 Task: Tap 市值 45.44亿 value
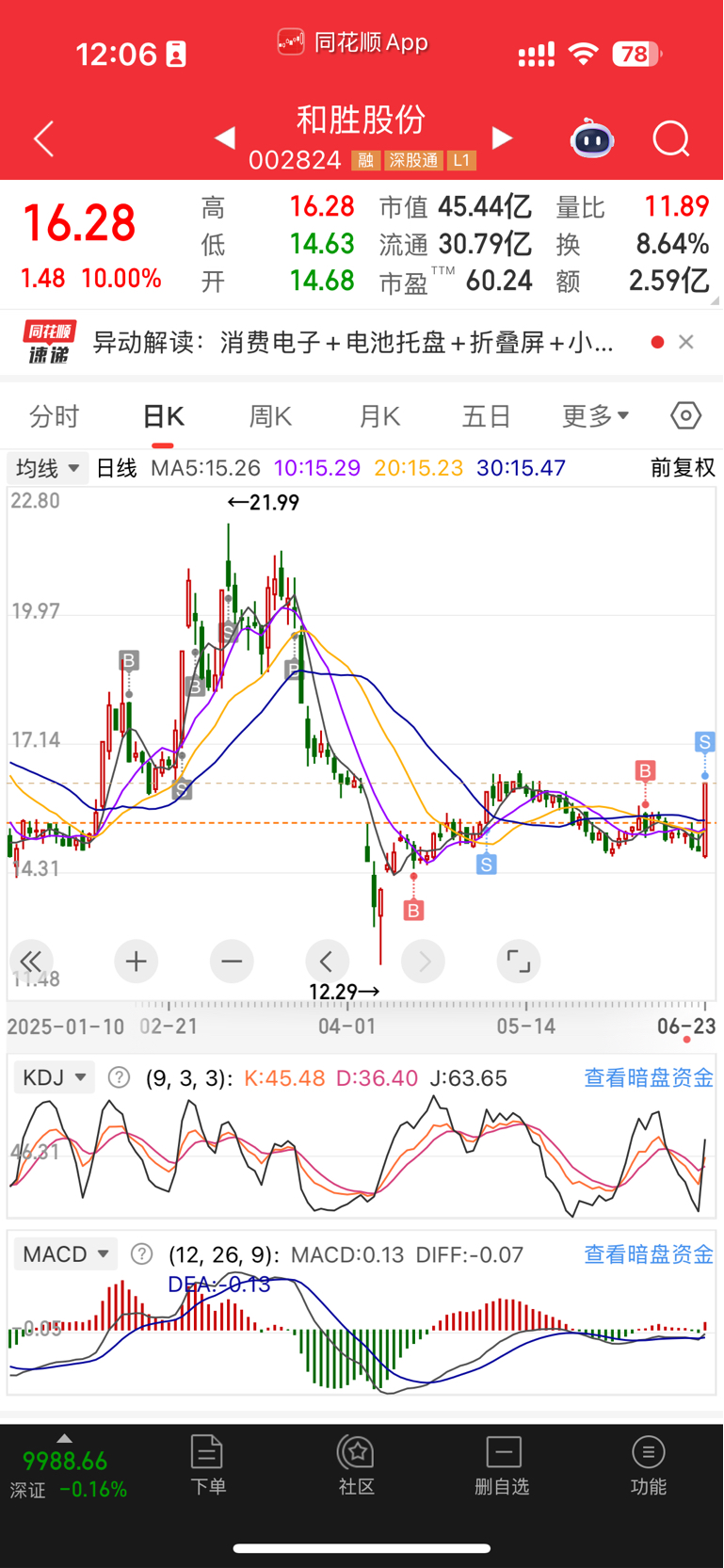click(486, 206)
